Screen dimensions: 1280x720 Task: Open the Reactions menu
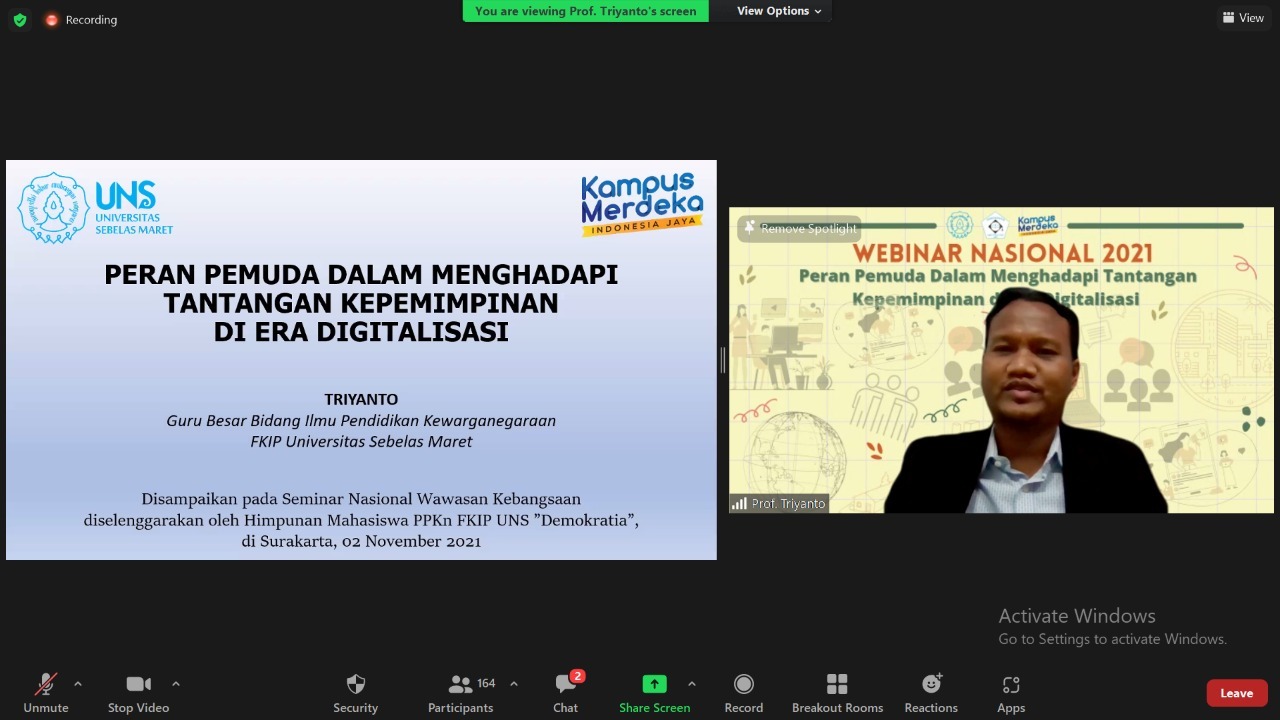tap(931, 693)
